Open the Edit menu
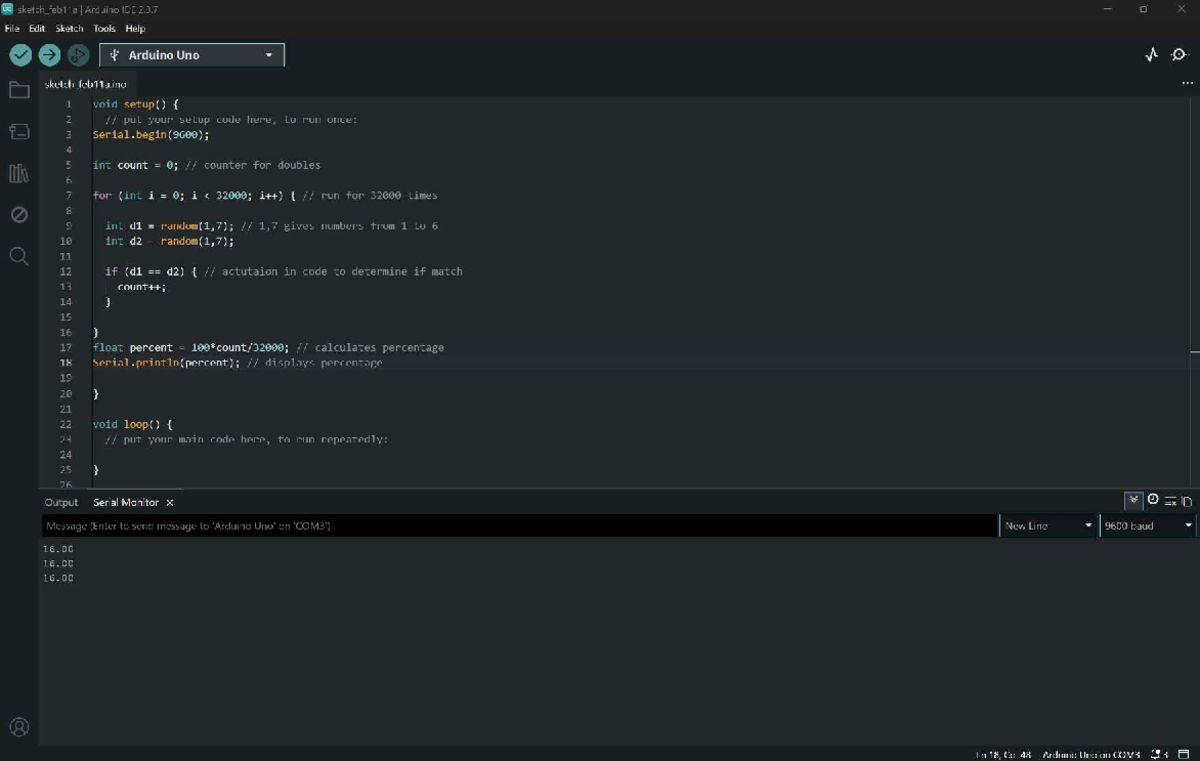This screenshot has width=1200, height=761. point(37,28)
